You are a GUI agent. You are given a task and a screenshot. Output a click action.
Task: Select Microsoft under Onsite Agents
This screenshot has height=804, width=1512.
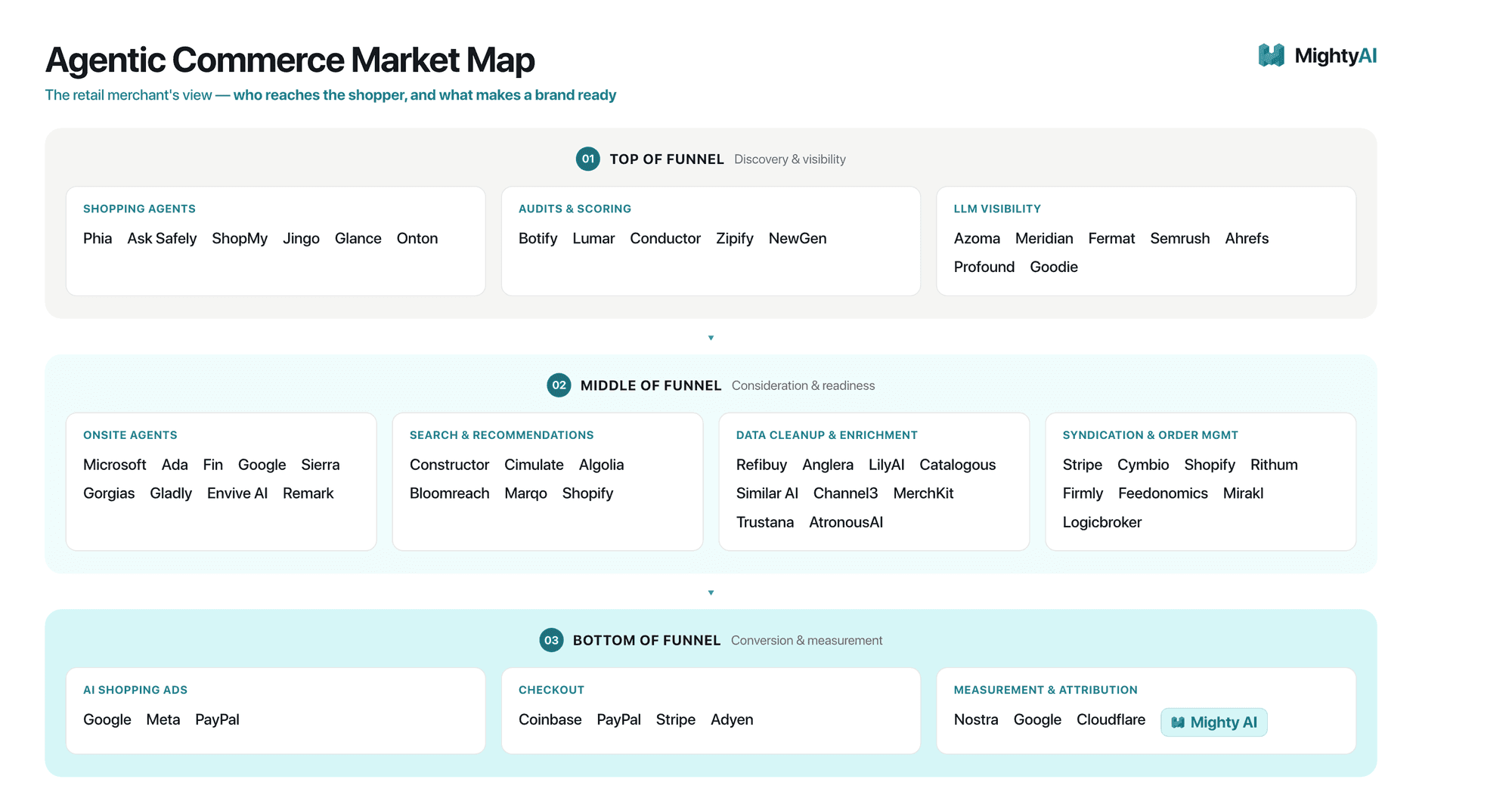click(x=115, y=465)
